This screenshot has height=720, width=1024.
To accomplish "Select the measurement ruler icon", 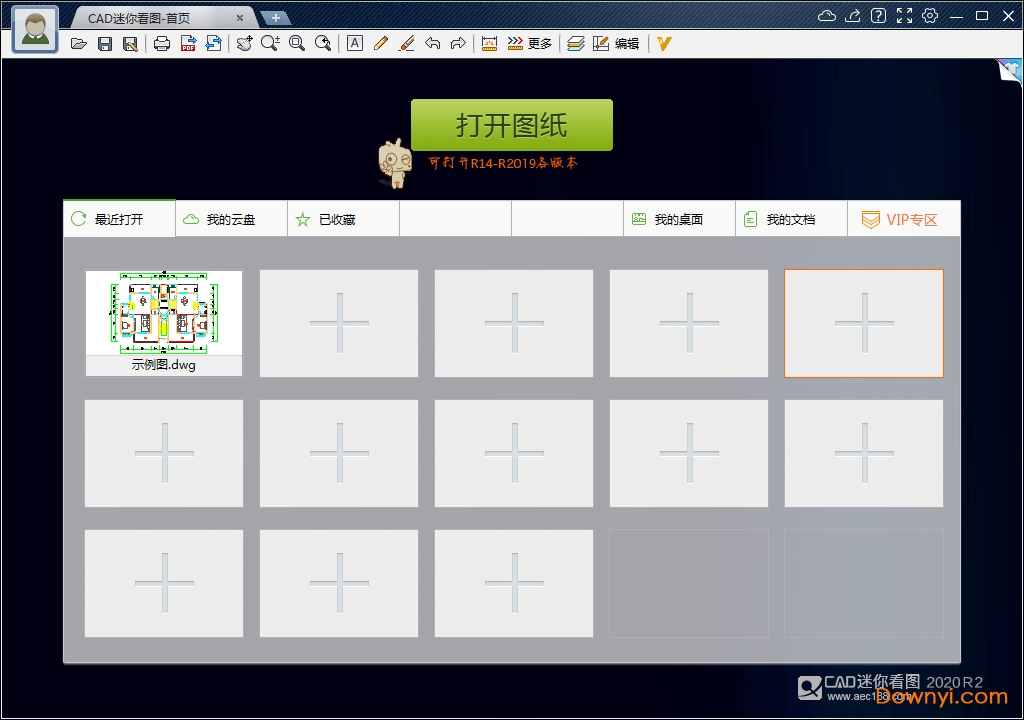I will (489, 43).
